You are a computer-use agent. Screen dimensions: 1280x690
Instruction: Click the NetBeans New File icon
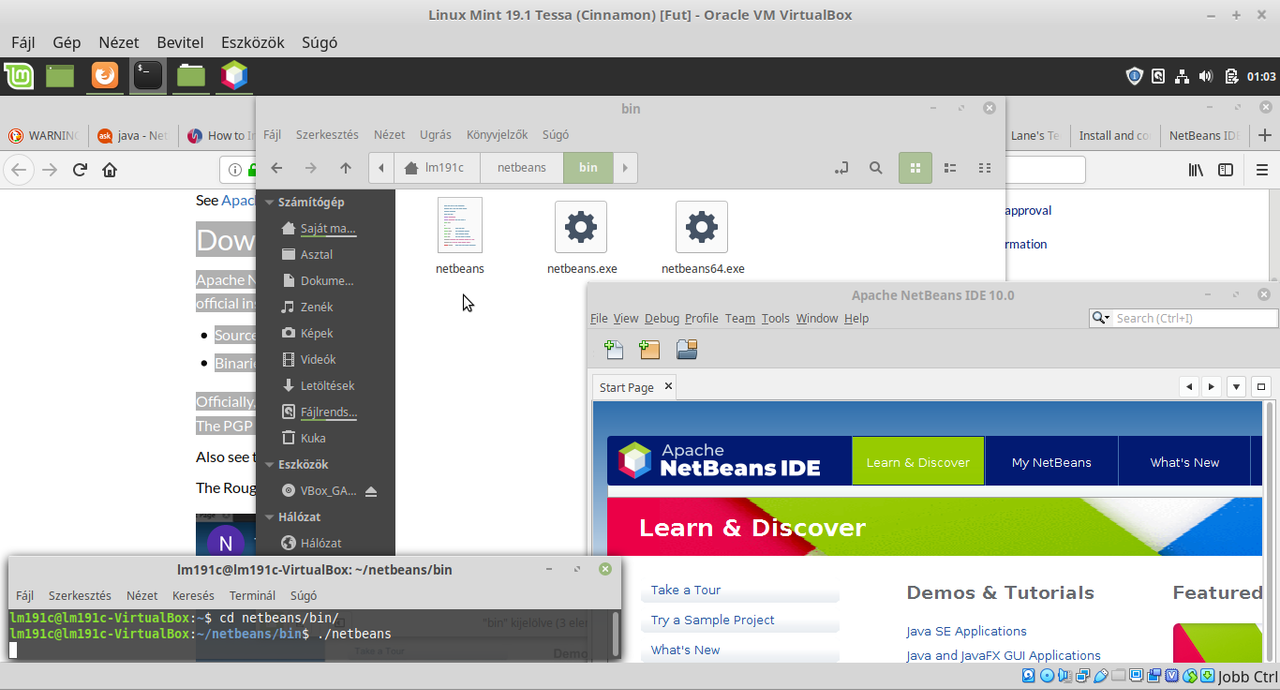(614, 349)
